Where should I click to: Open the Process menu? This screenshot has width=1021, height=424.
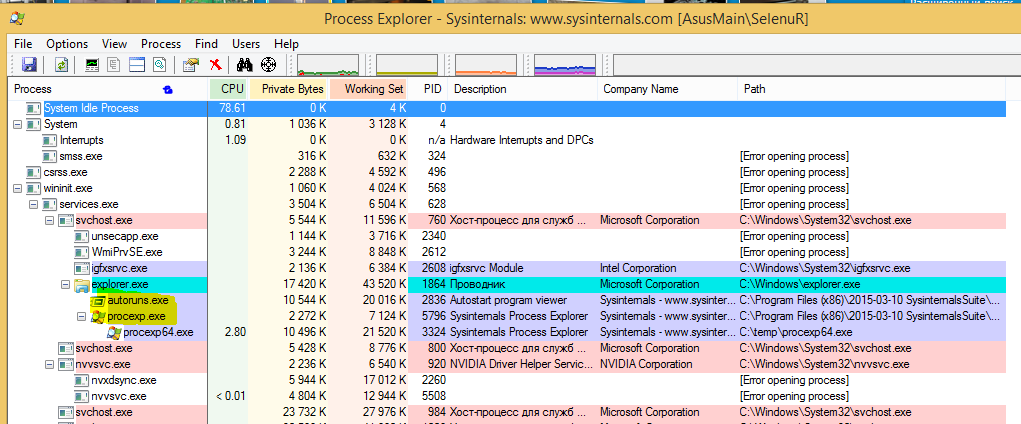[x=161, y=44]
